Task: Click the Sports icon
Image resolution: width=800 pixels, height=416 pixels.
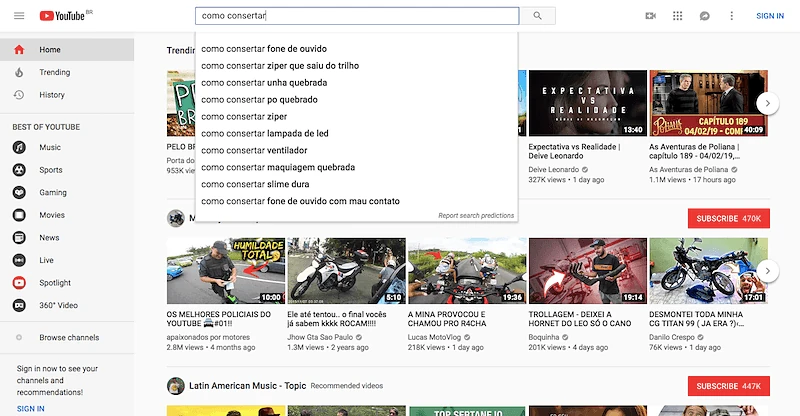Action: [19, 169]
